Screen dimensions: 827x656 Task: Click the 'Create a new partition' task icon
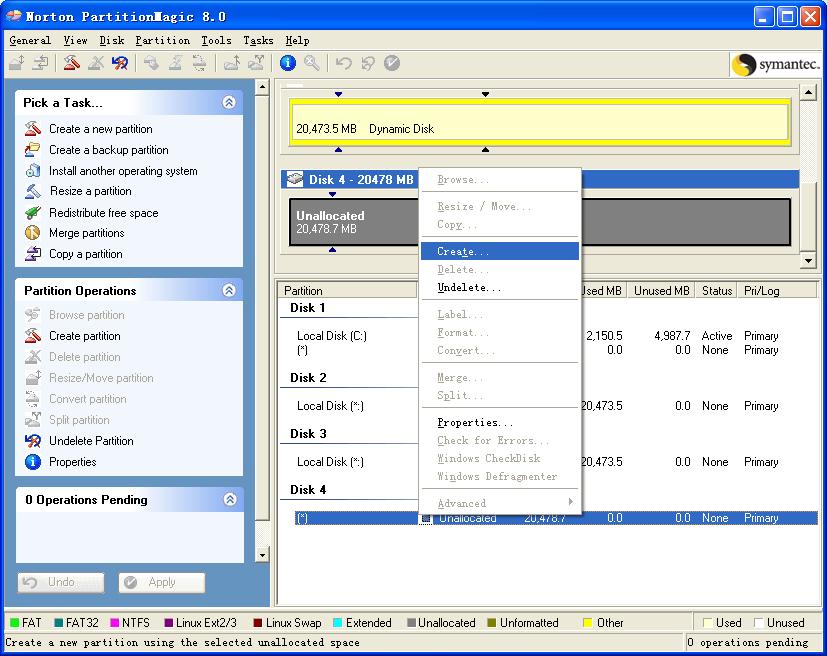pyautogui.click(x=32, y=129)
